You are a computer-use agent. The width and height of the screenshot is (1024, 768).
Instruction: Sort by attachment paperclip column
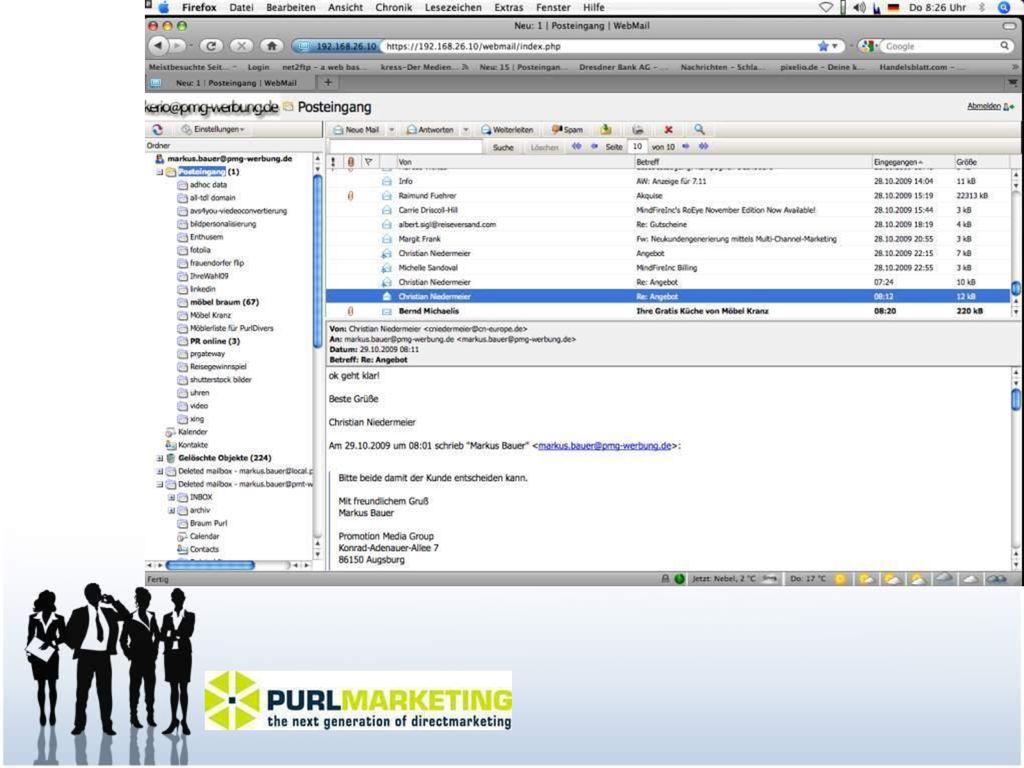[x=351, y=161]
